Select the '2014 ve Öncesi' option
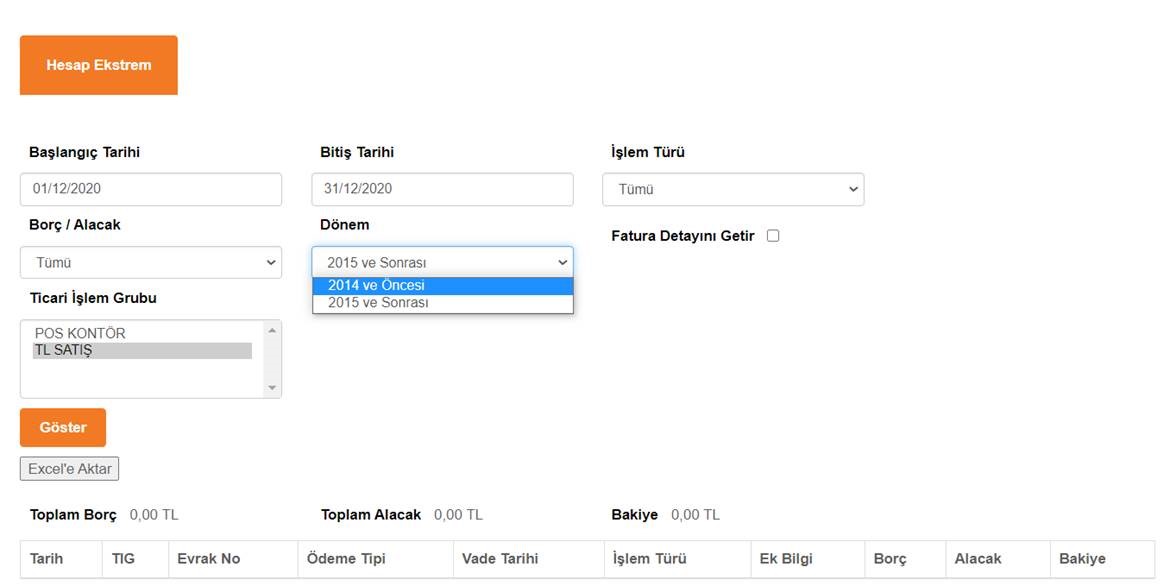1170x586 pixels. (442, 286)
